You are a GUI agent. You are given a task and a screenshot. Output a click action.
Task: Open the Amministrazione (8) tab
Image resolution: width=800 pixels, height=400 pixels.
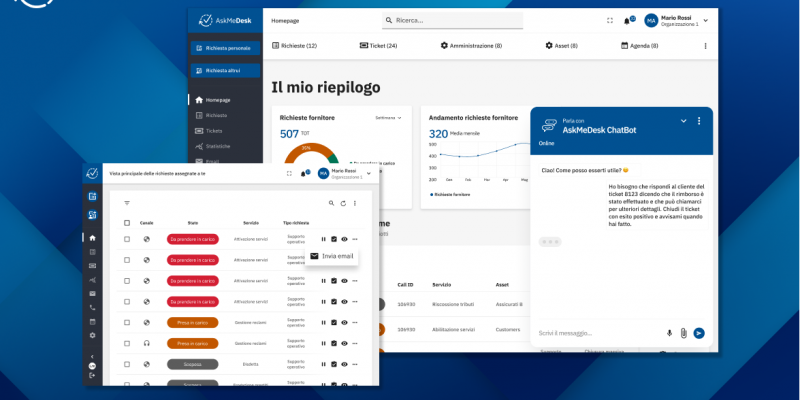pyautogui.click(x=471, y=46)
